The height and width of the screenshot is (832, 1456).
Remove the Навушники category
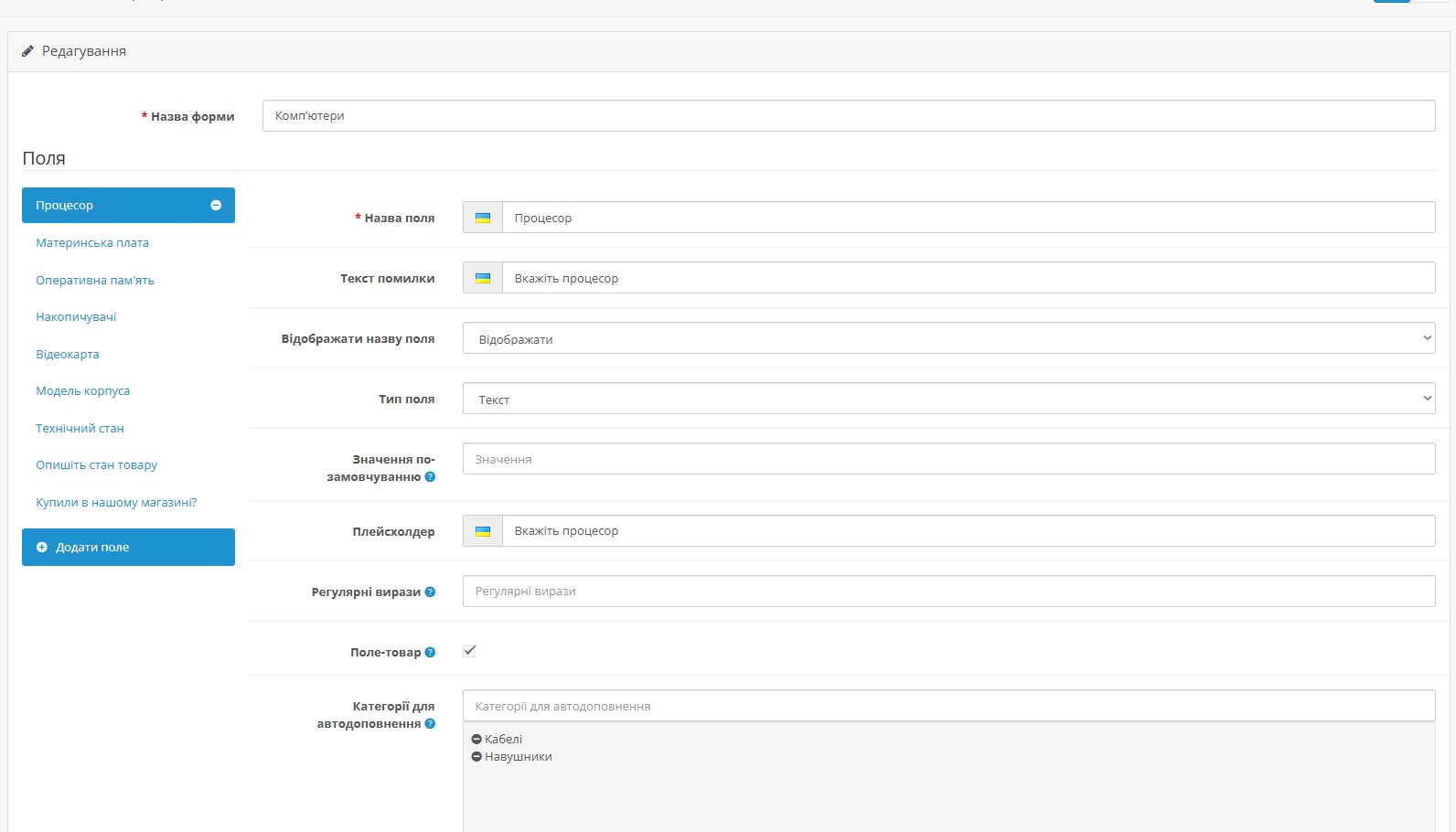tap(476, 756)
